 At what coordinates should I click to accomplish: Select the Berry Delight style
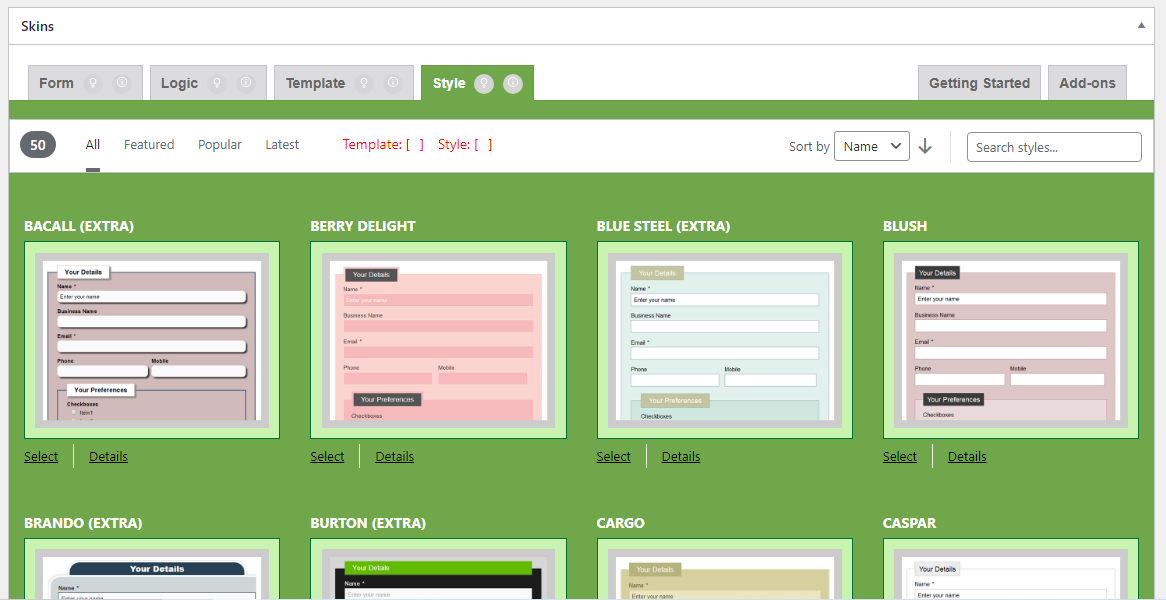pos(327,457)
